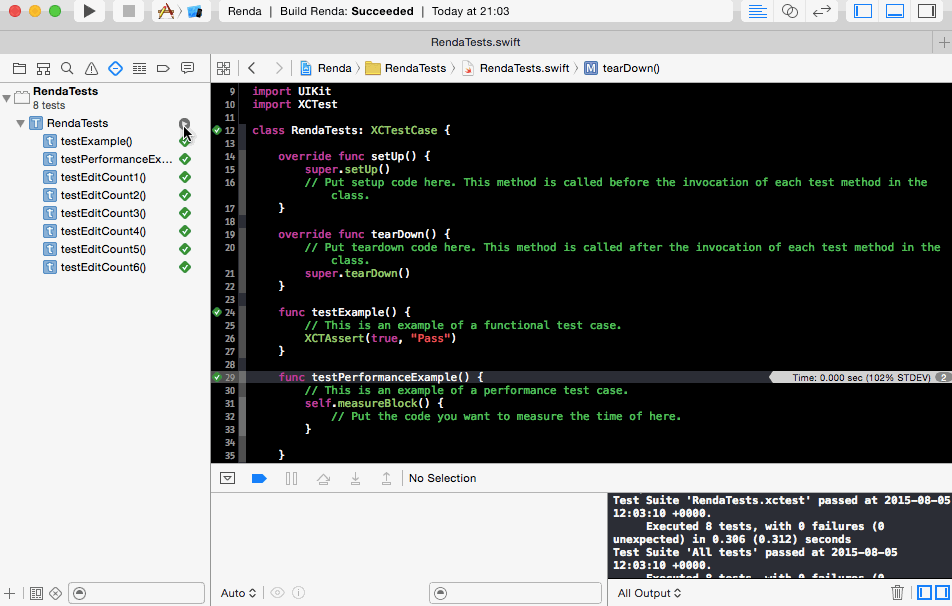952x606 pixels.
Task: Show the Version editor
Action: tap(821, 11)
